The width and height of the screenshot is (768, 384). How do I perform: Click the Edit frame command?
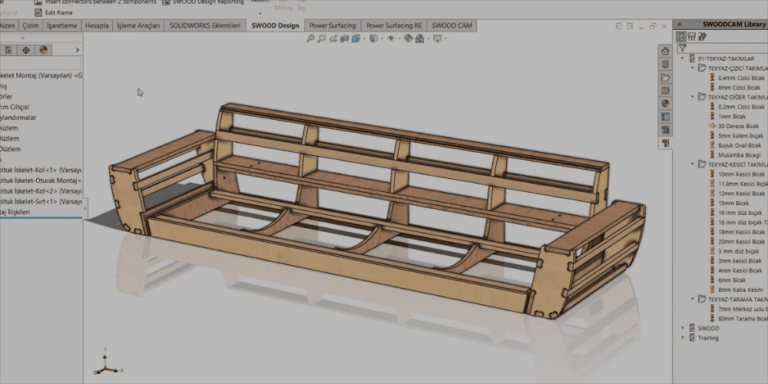(x=53, y=13)
